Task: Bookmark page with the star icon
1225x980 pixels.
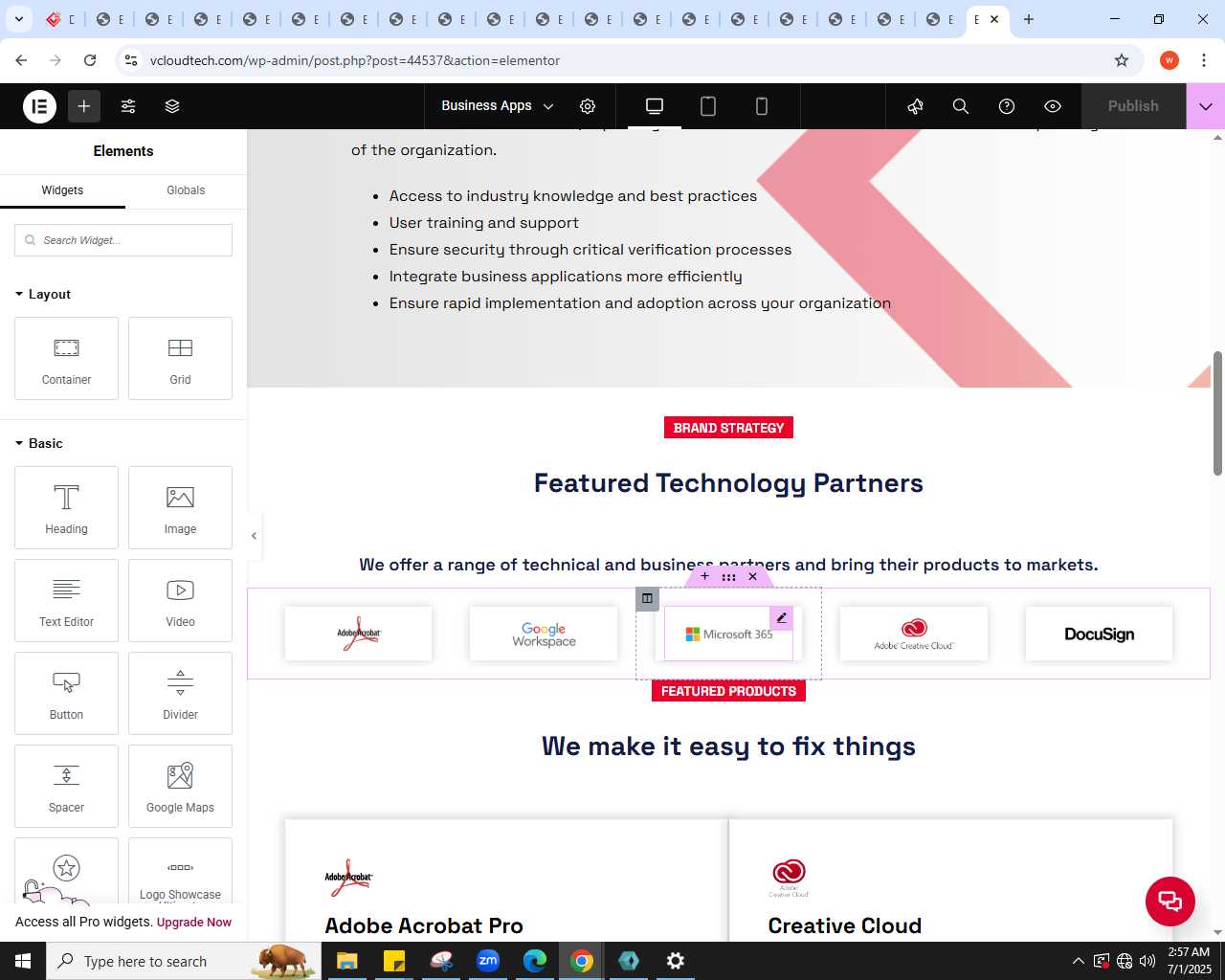Action: coord(1122,60)
